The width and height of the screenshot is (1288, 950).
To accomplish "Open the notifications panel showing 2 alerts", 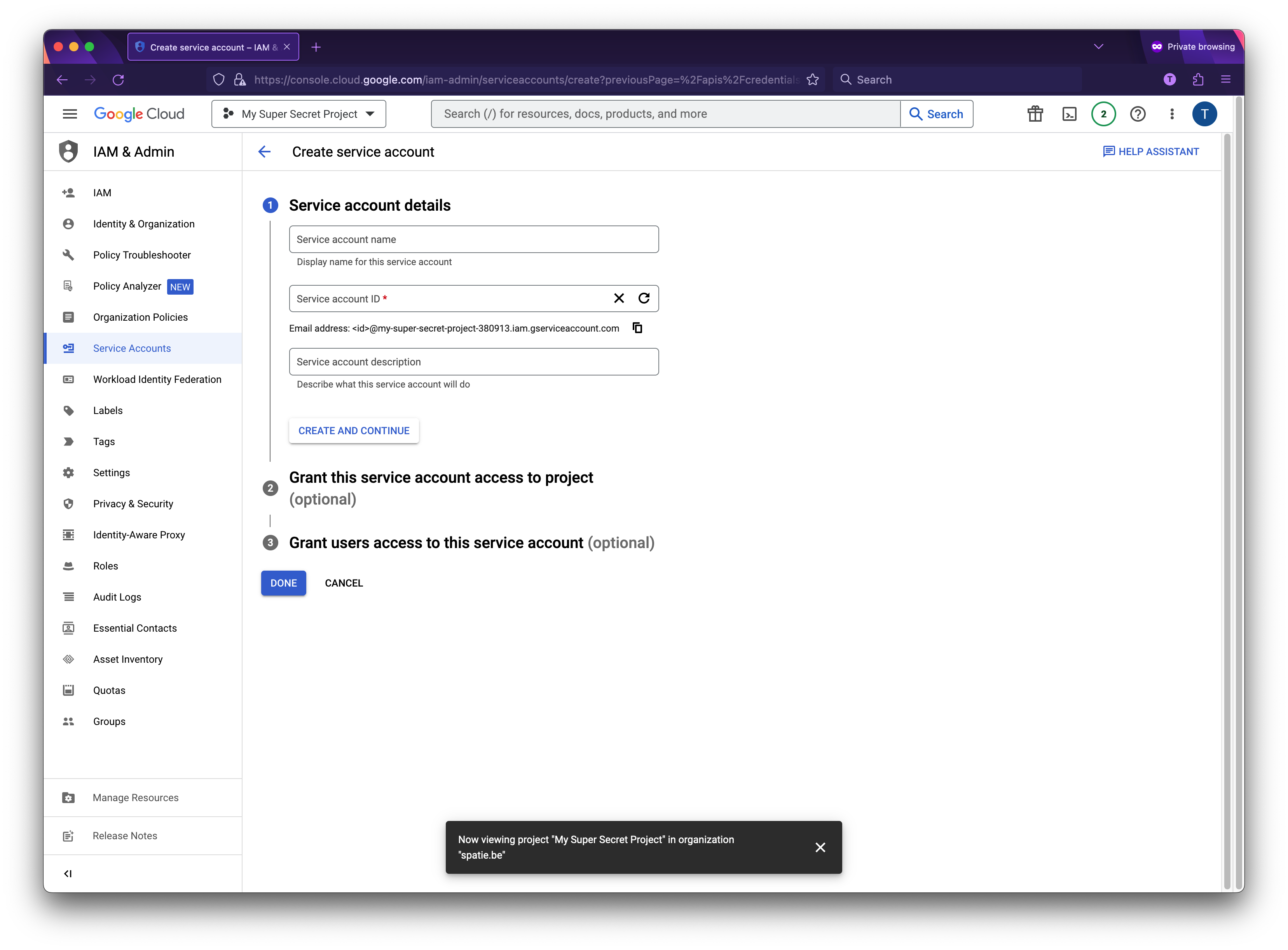I will (1103, 113).
